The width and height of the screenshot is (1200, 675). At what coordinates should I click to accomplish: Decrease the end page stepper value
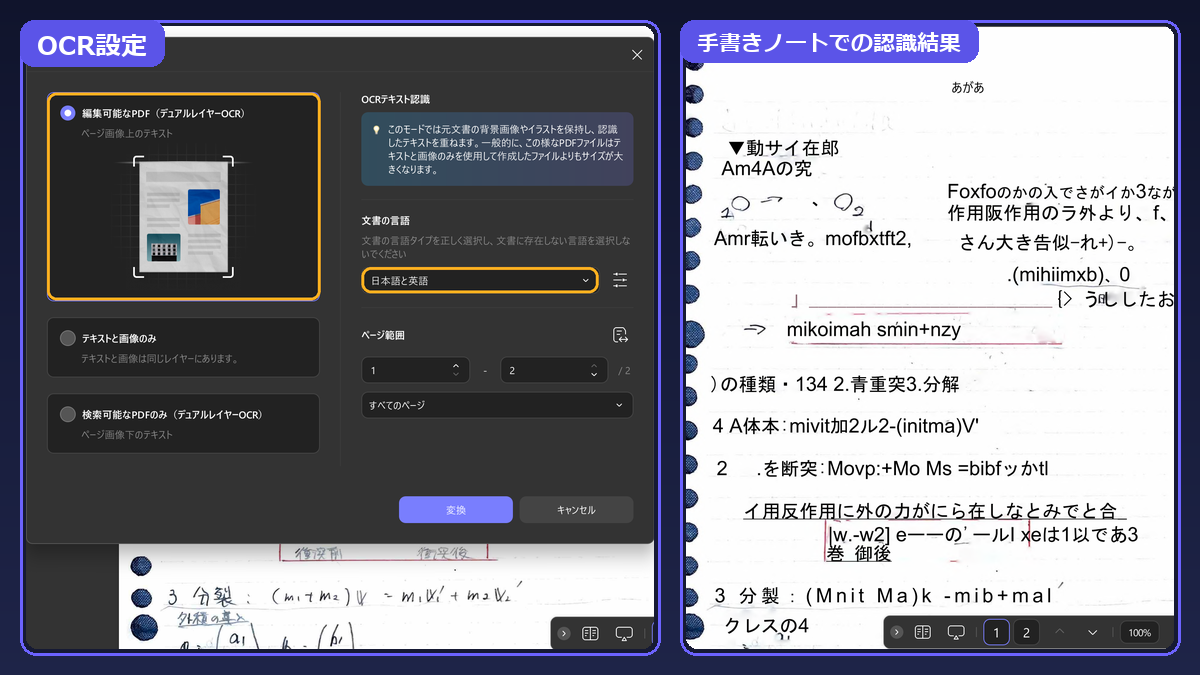[x=594, y=376]
